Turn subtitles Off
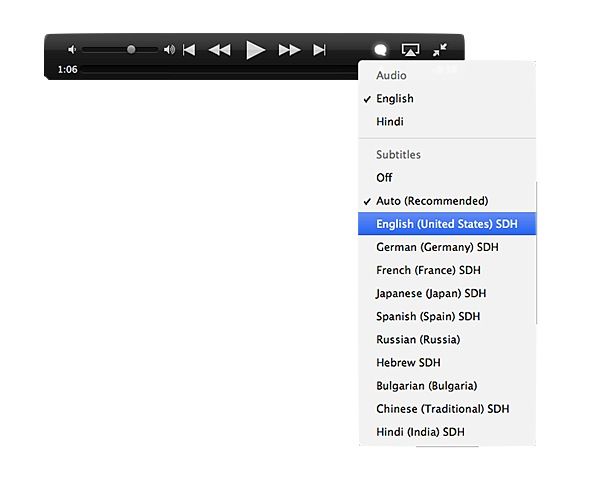The image size is (600, 496). click(x=447, y=178)
